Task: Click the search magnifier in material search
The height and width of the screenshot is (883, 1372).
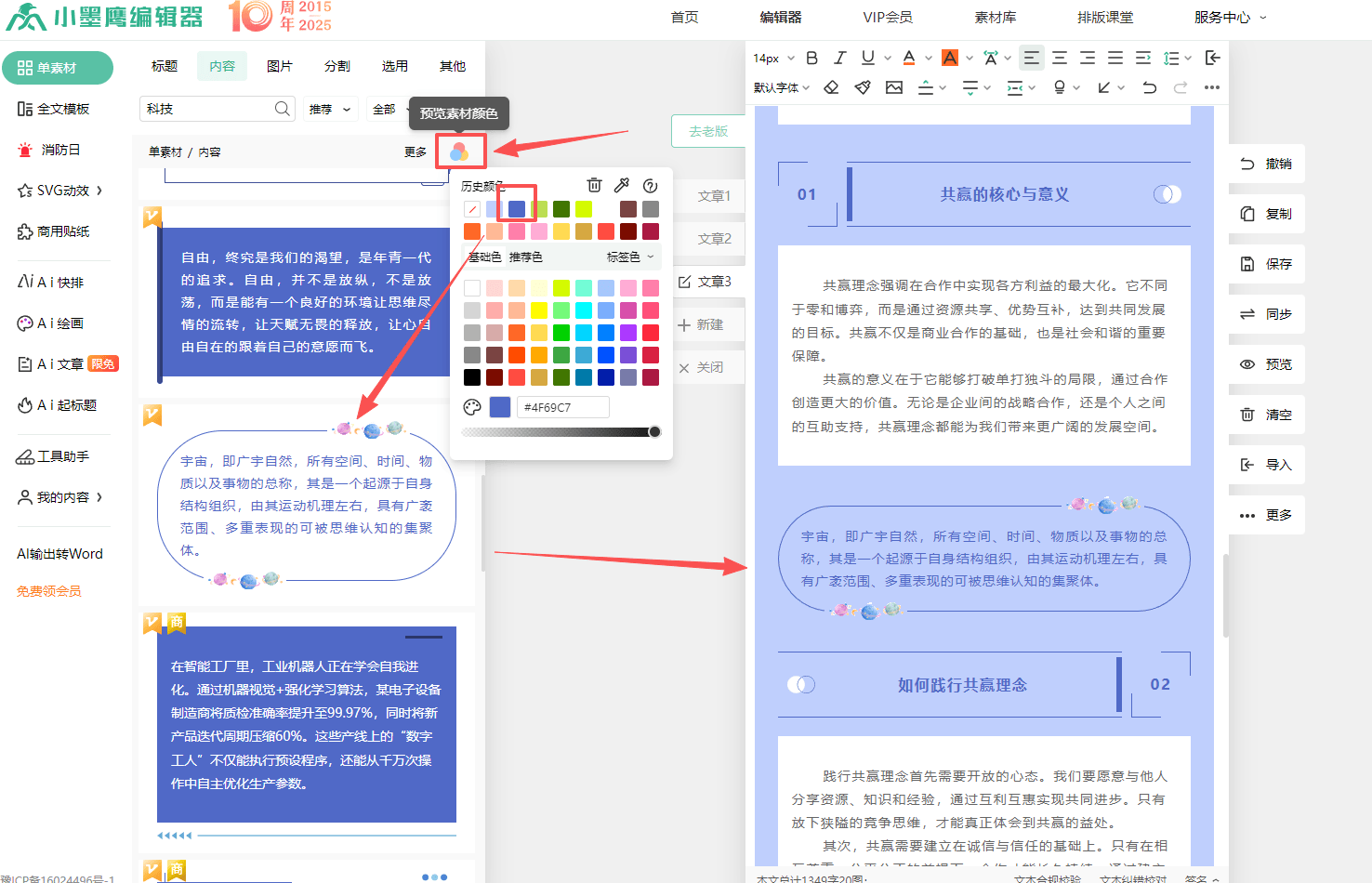Action: click(283, 109)
